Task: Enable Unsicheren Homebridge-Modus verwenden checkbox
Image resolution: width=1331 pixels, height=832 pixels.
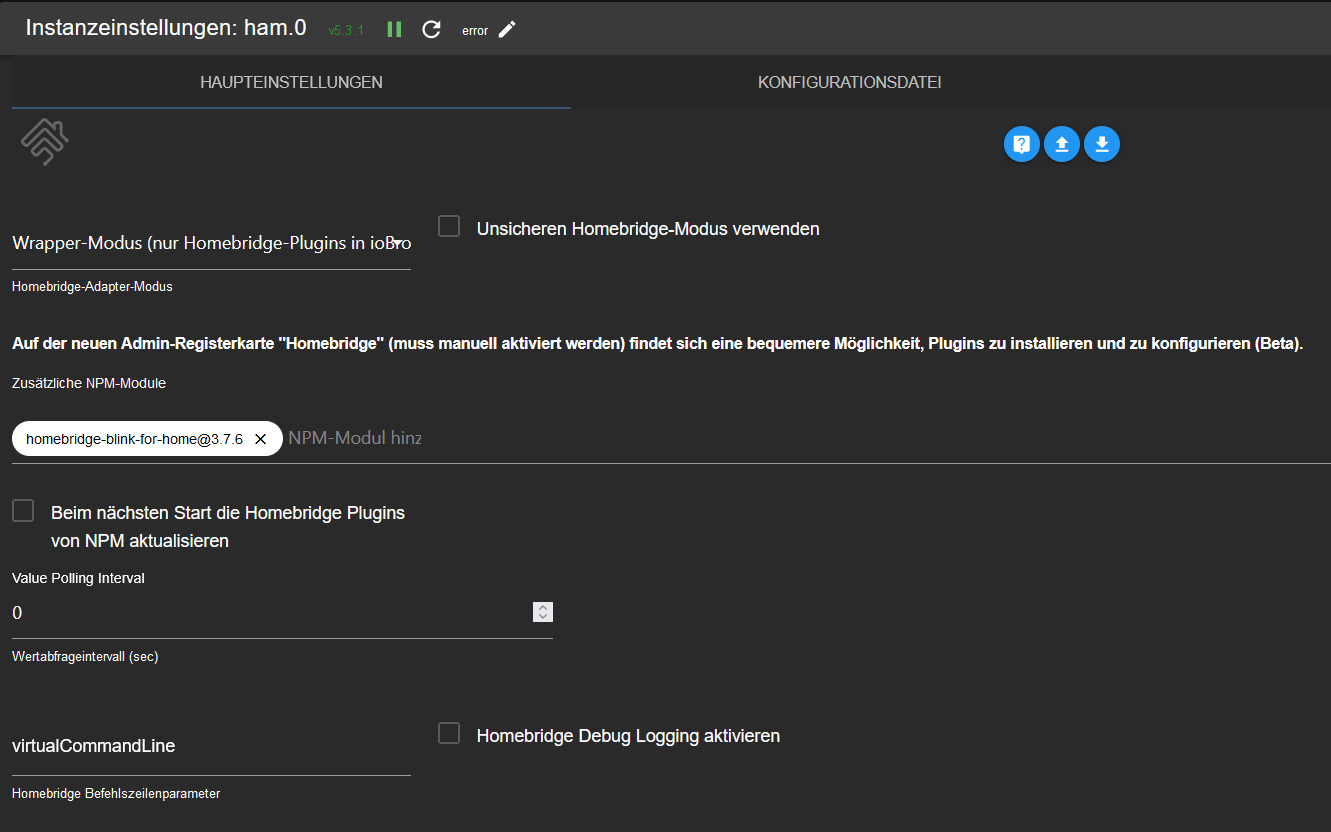Action: 450,227
